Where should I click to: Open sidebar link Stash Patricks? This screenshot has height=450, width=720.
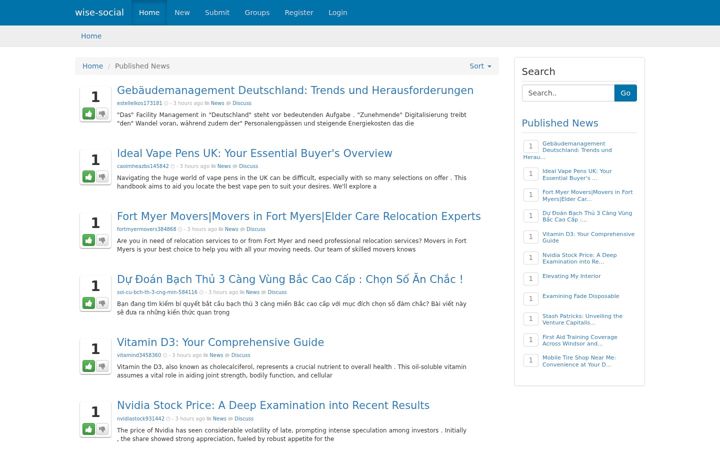click(582, 320)
